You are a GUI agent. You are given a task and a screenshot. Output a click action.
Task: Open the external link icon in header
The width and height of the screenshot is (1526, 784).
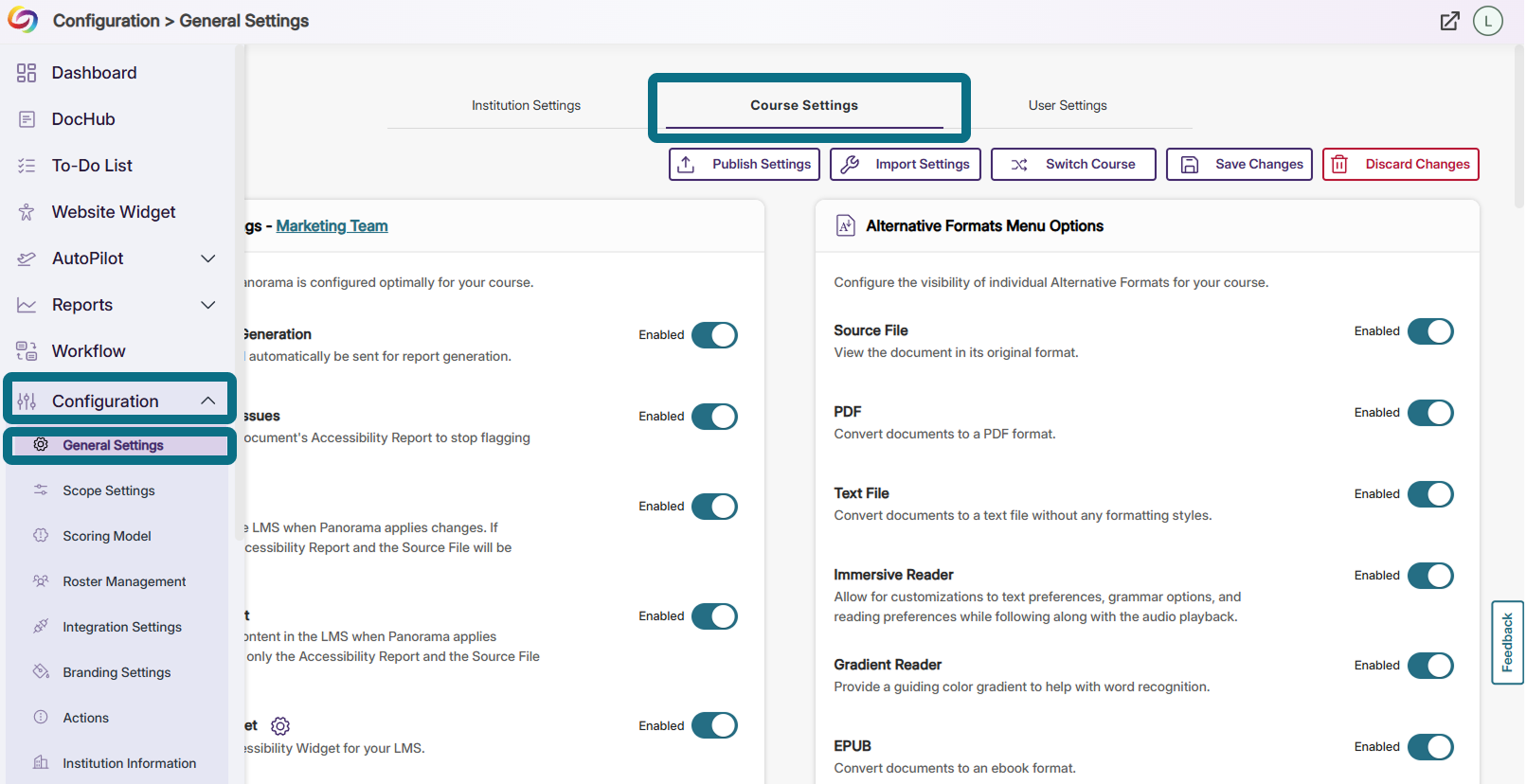pos(1449,21)
